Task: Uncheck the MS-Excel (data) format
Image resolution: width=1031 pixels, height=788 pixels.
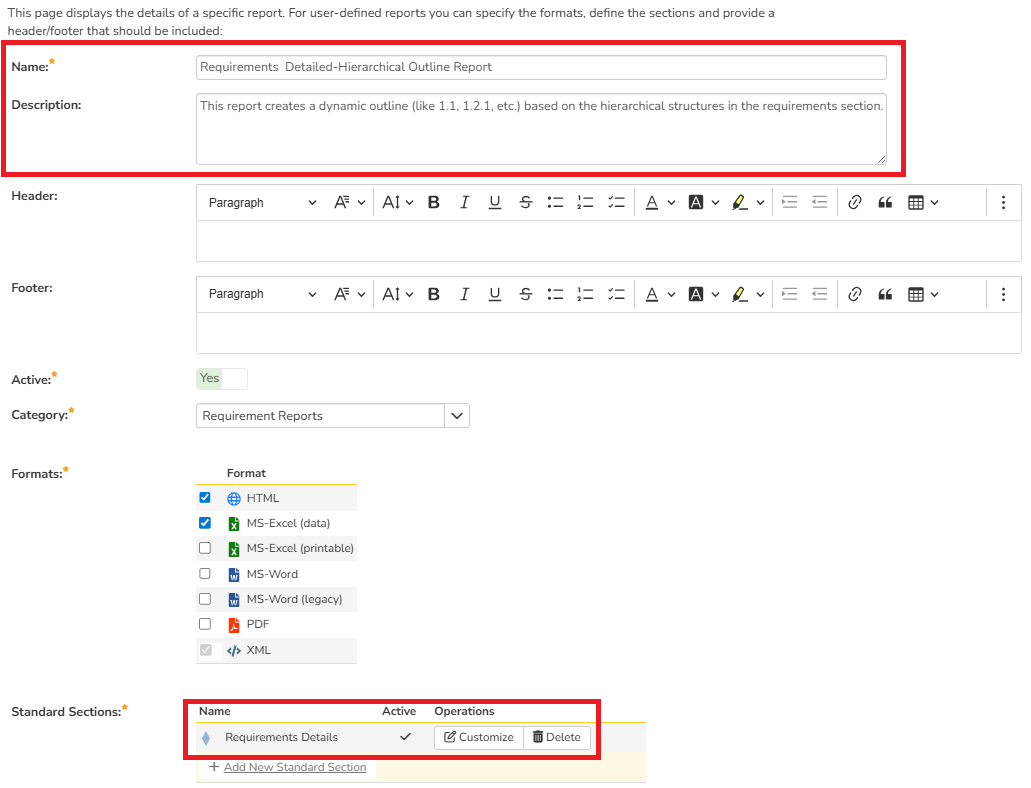Action: tap(205, 523)
